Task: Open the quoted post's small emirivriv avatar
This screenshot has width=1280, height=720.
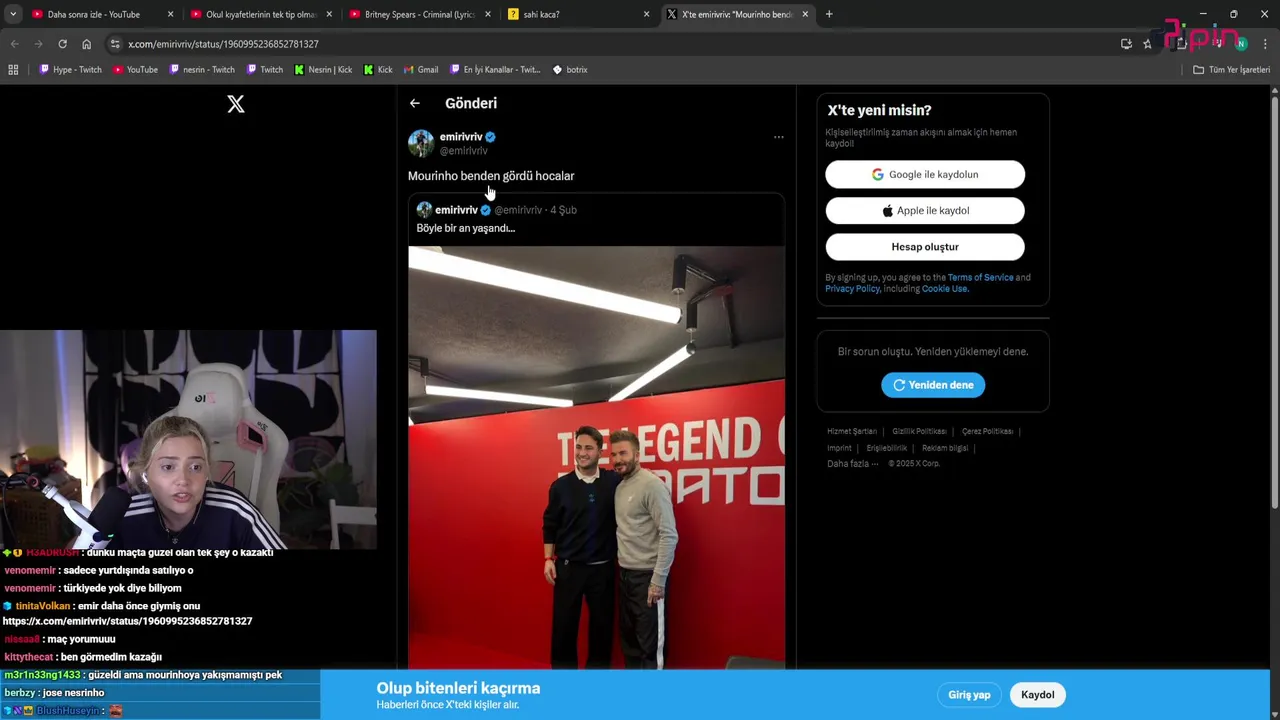Action: click(424, 210)
